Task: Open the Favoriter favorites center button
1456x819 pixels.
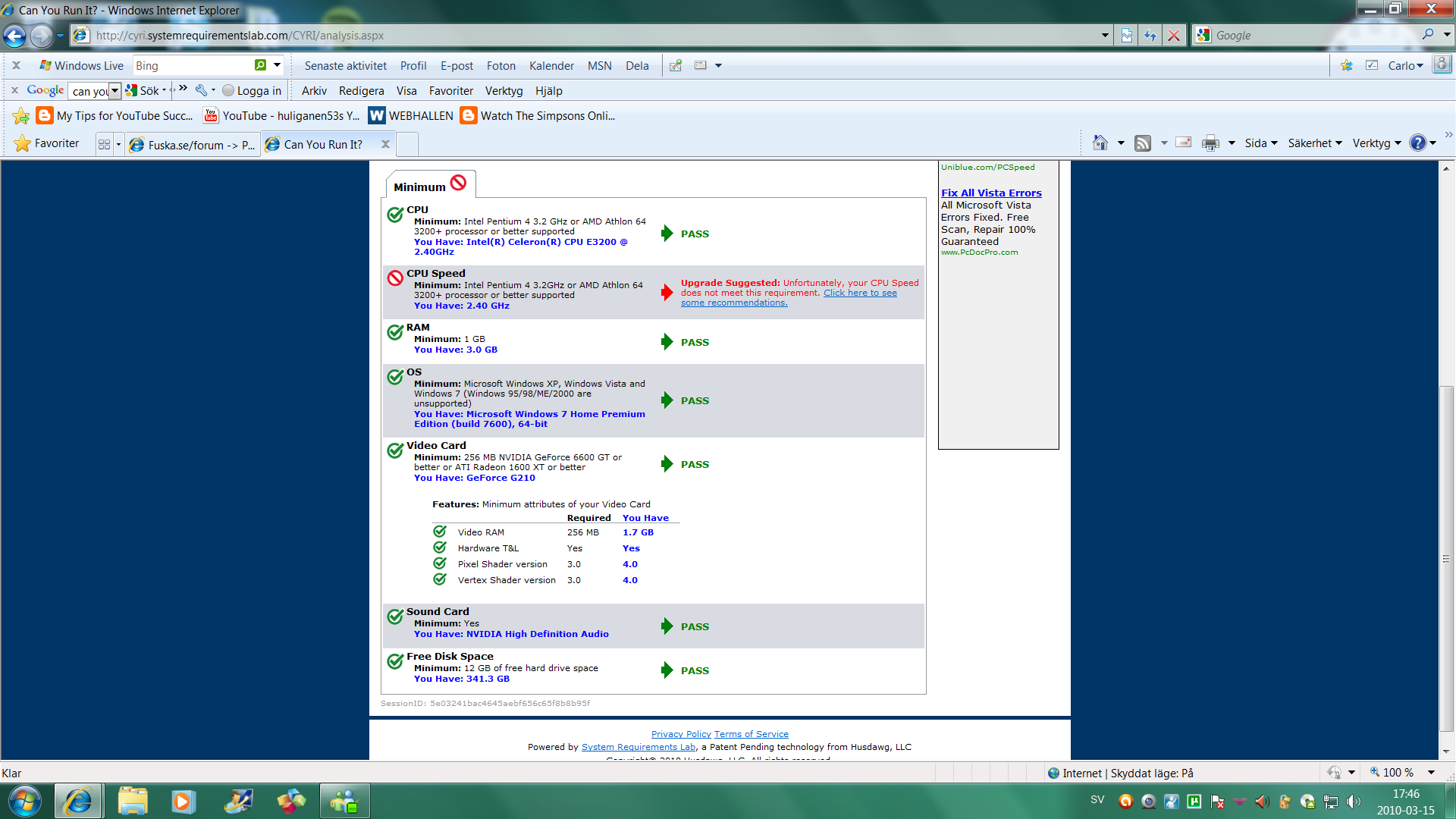Action: pyautogui.click(x=46, y=143)
